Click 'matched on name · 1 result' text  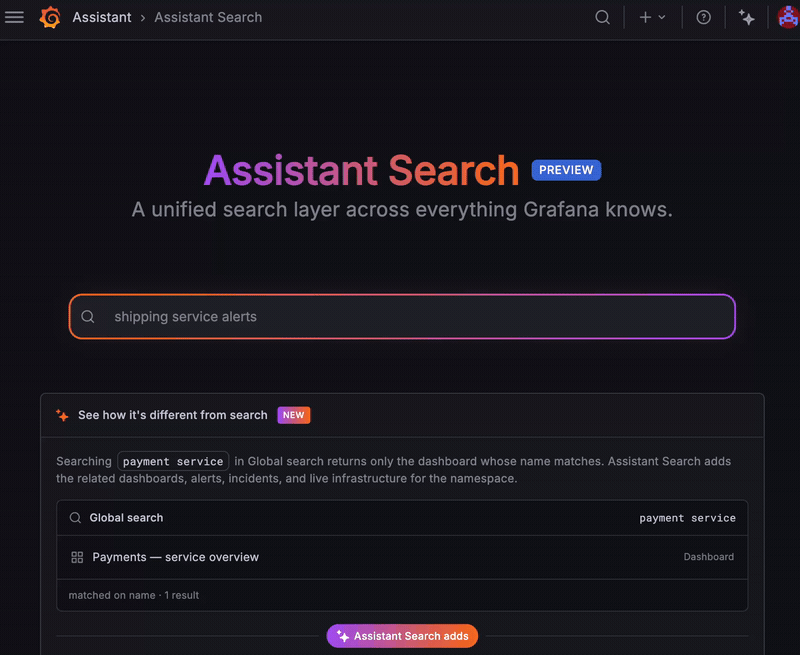[134, 595]
